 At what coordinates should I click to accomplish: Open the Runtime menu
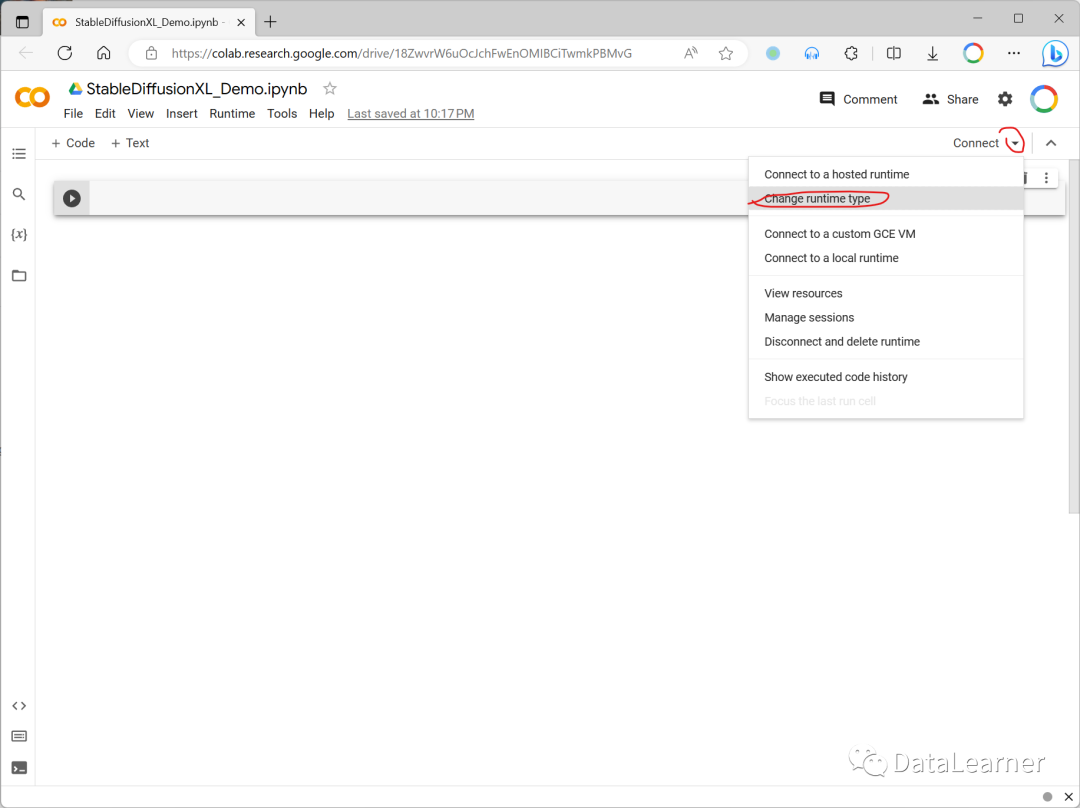232,114
